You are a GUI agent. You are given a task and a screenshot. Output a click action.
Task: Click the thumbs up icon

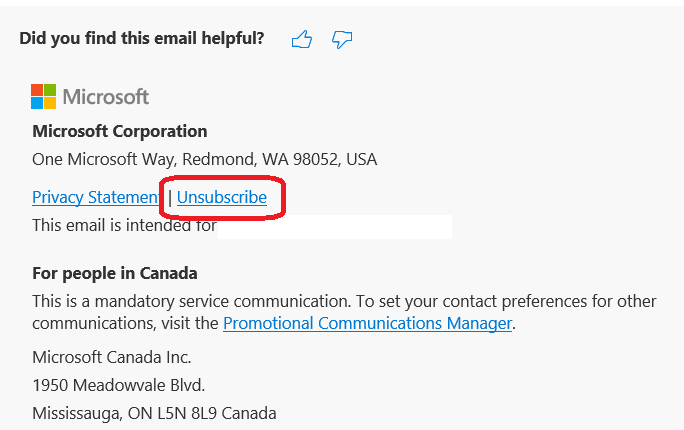pos(302,40)
